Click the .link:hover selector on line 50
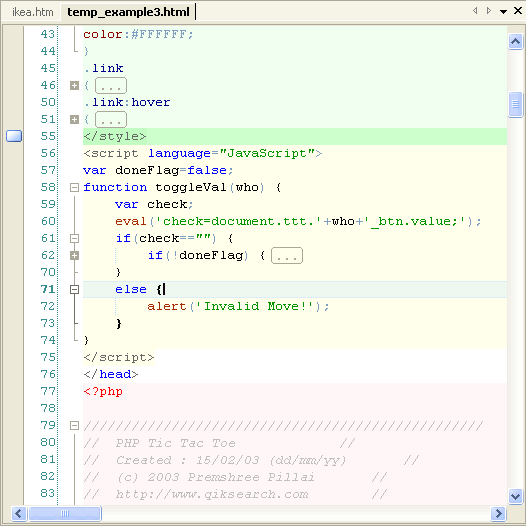 pos(127,102)
